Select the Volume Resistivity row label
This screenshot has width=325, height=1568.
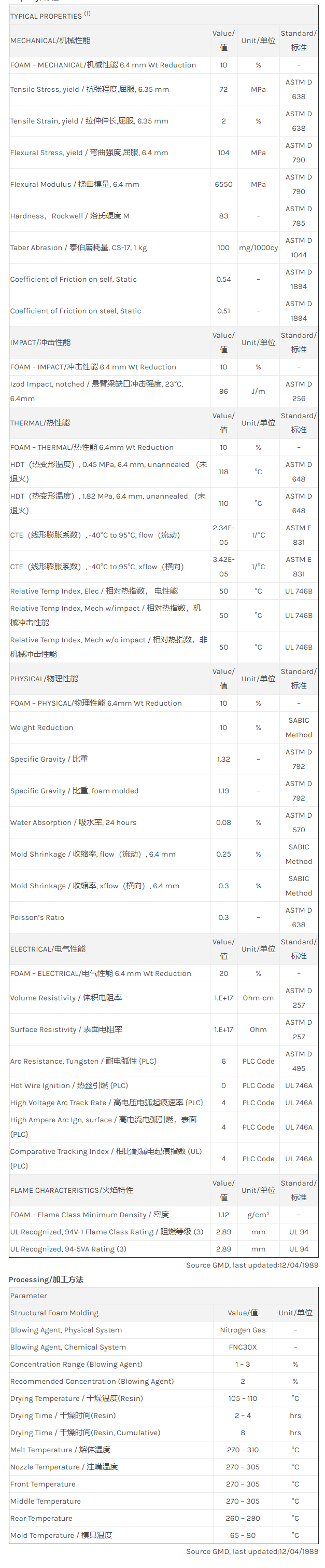tap(66, 998)
